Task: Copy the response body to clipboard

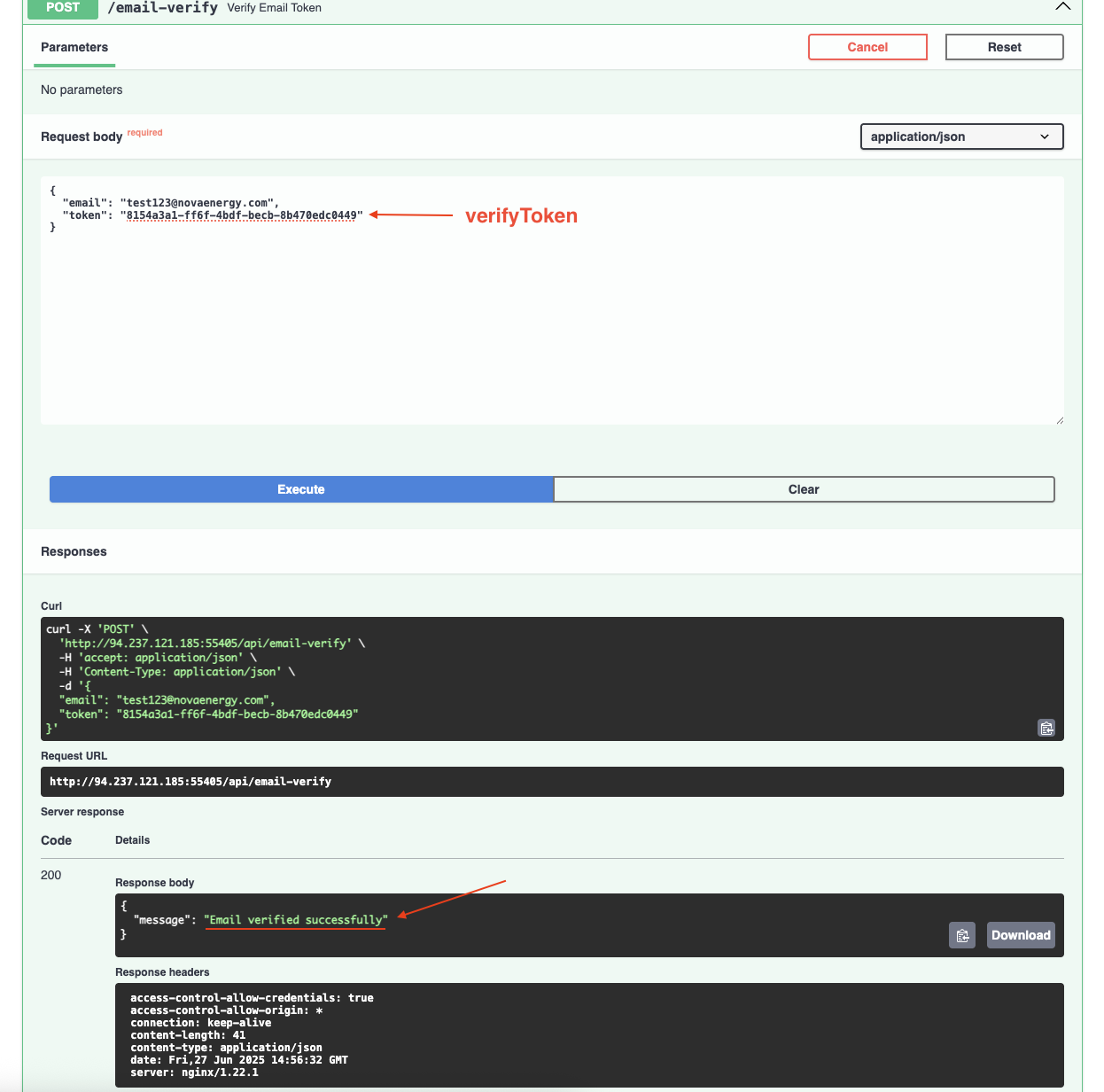Action: point(962,935)
